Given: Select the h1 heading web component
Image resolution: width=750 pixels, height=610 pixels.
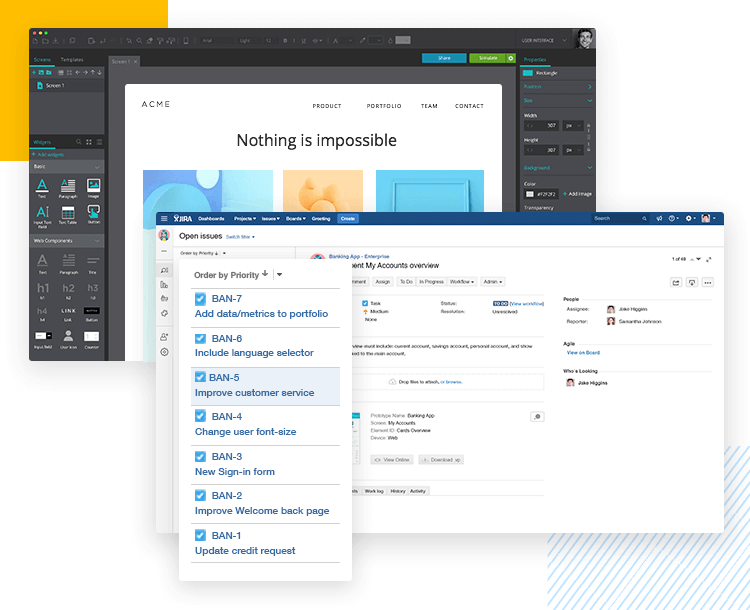Looking at the screenshot, I should [43, 290].
